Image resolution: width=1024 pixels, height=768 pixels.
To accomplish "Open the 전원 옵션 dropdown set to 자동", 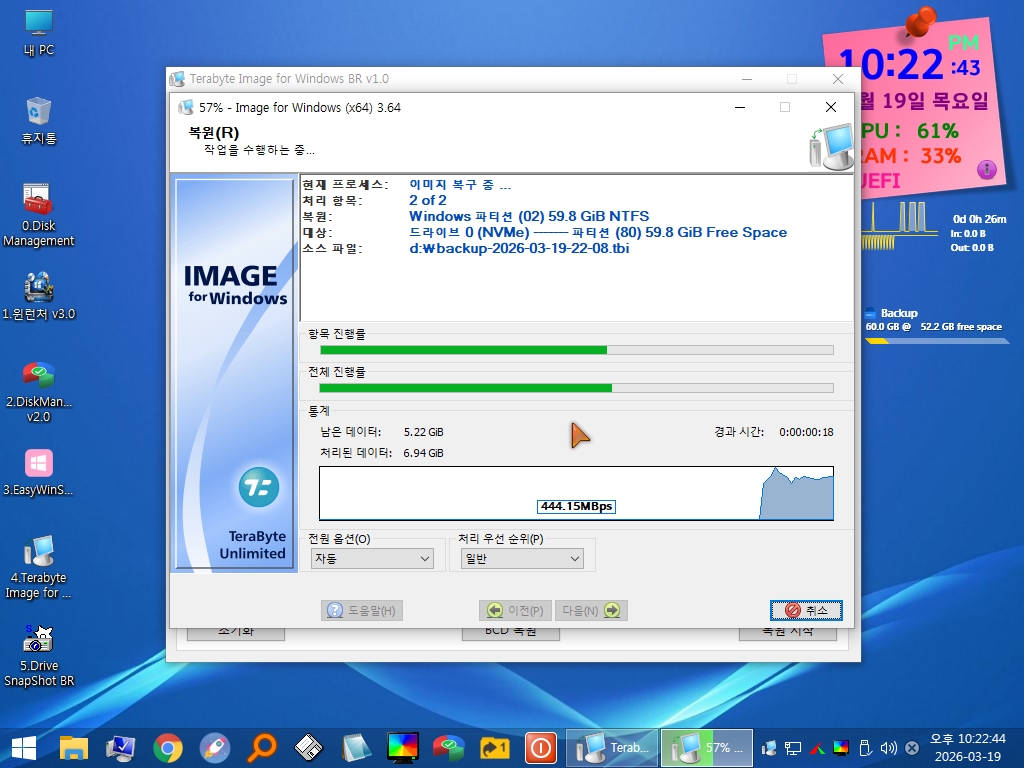I will pyautogui.click(x=372, y=558).
